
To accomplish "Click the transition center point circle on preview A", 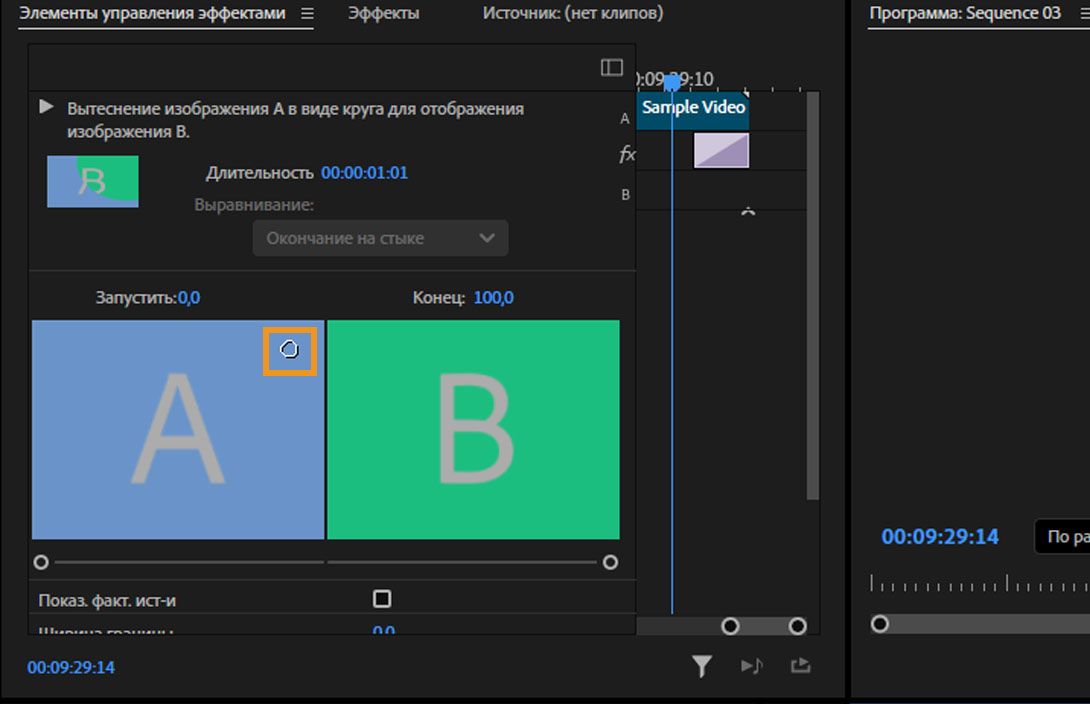I will 289,350.
